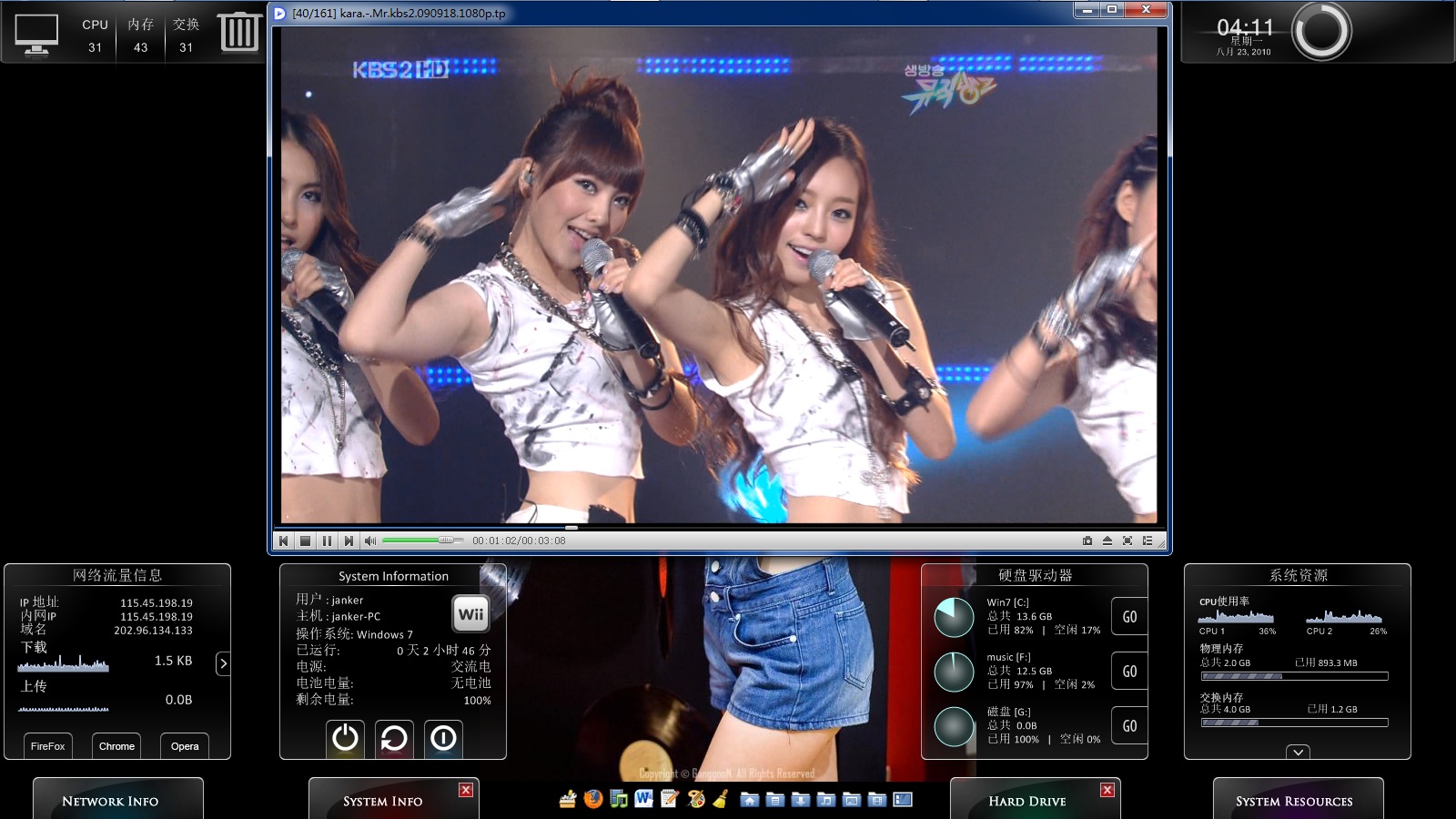Open the music folder in dock
1456x819 pixels.
826,799
